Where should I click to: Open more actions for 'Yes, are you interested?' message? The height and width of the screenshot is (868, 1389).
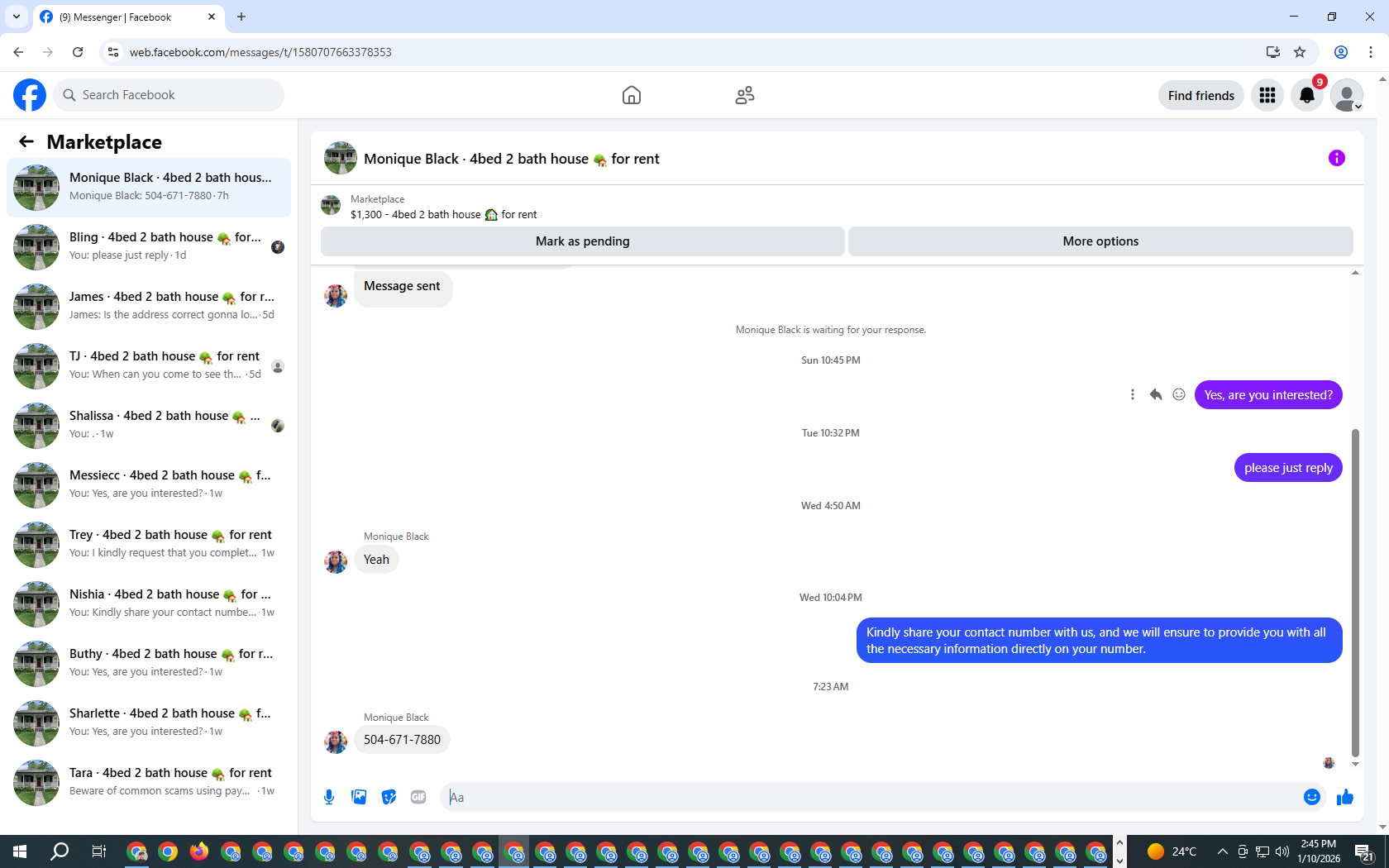[1133, 395]
